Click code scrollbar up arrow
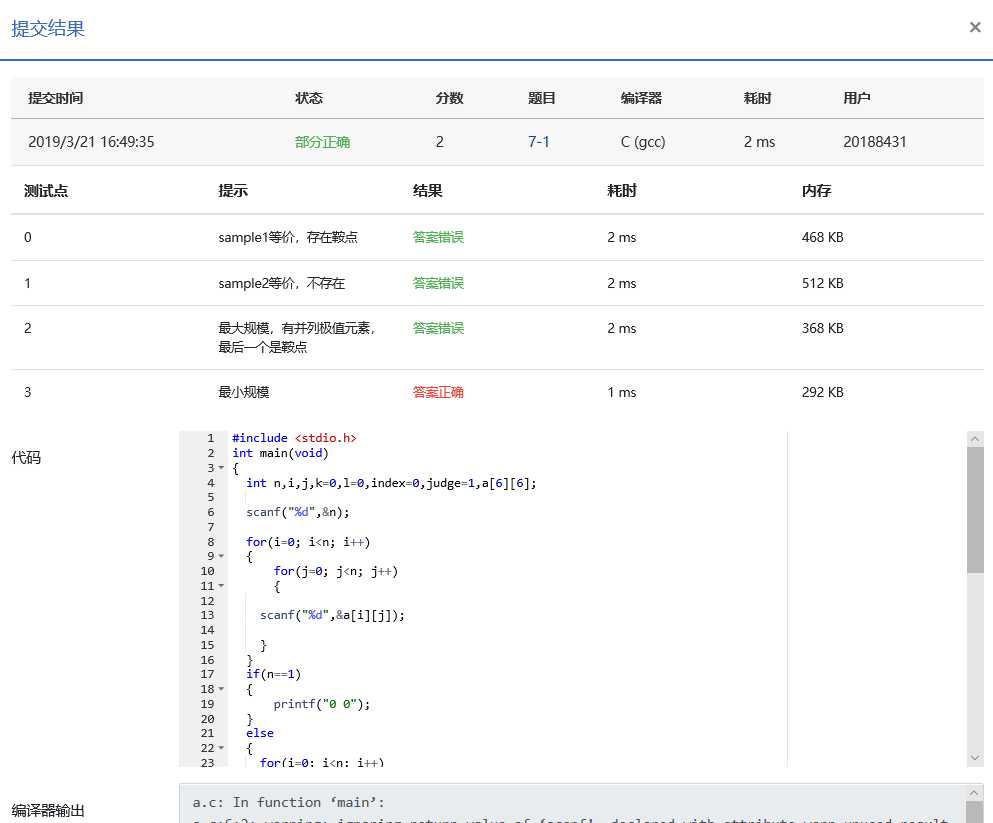Screen dimensions: 993x823 click(975, 439)
